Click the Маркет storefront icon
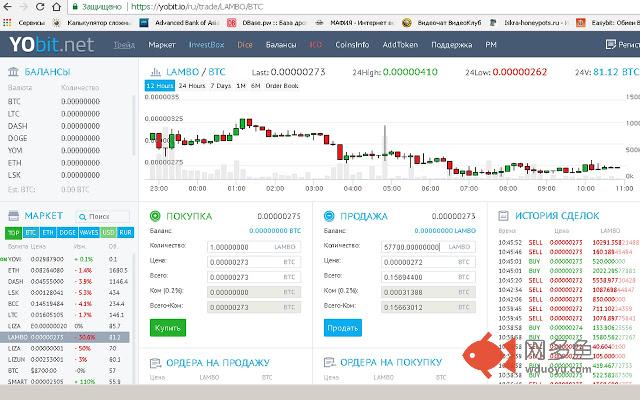This screenshot has width=640, height=400. (x=13, y=216)
